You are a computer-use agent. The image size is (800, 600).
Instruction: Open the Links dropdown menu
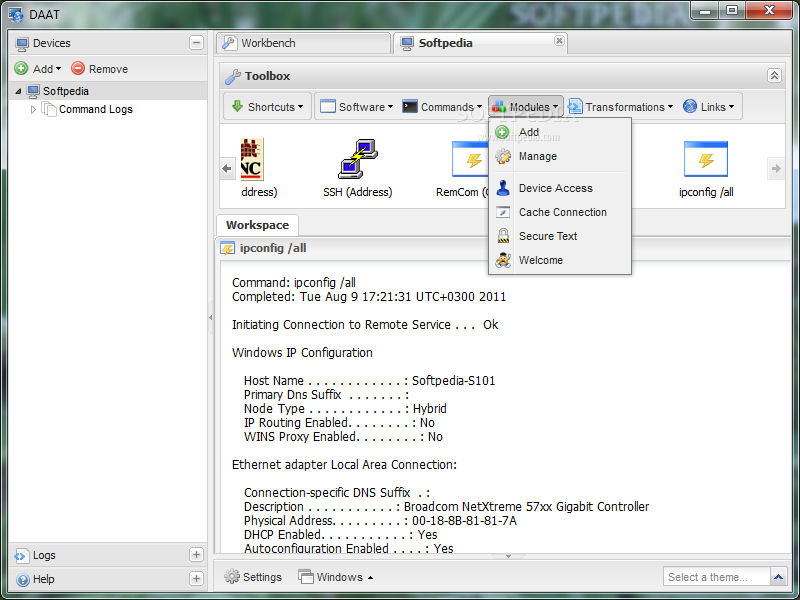(709, 107)
